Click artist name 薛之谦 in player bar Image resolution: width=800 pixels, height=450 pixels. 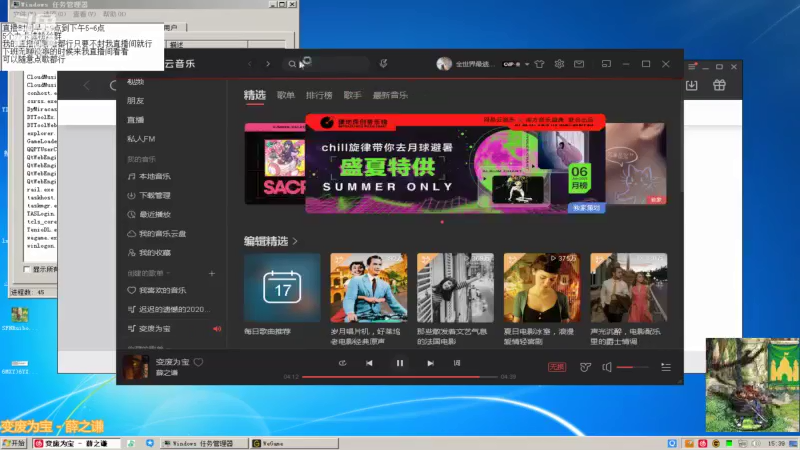(x=167, y=373)
